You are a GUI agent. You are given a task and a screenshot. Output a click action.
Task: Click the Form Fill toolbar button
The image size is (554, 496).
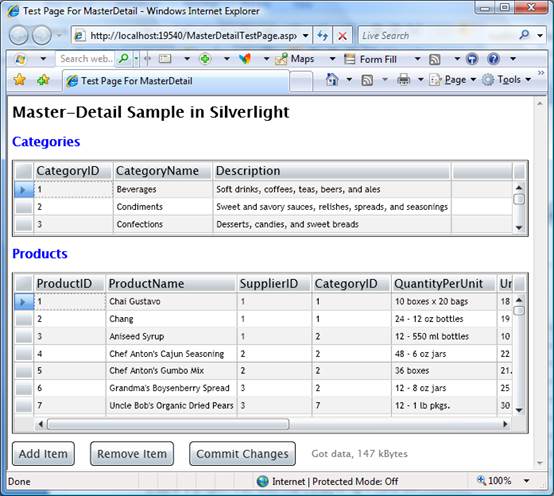[x=370, y=59]
